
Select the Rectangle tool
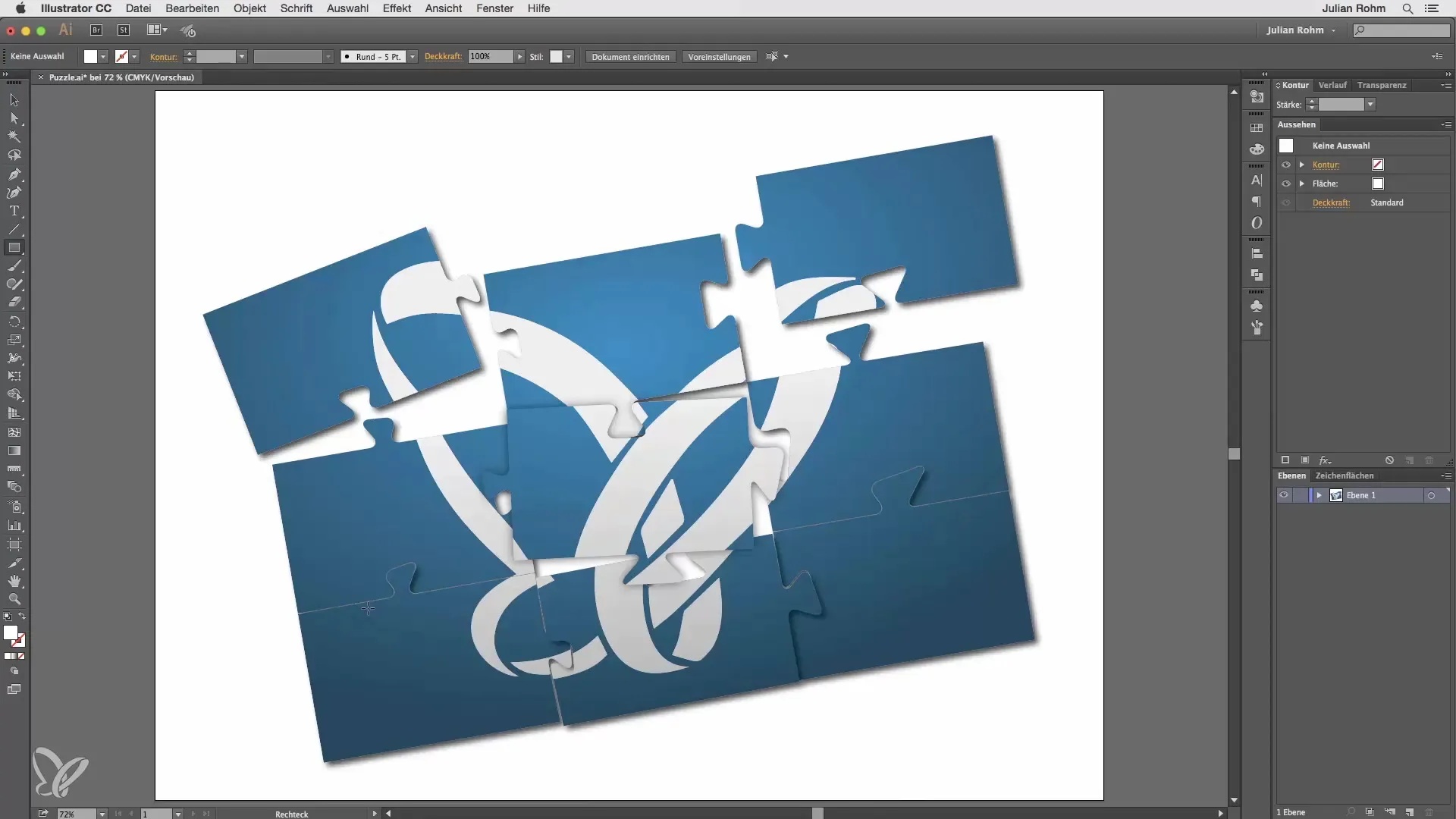14,248
